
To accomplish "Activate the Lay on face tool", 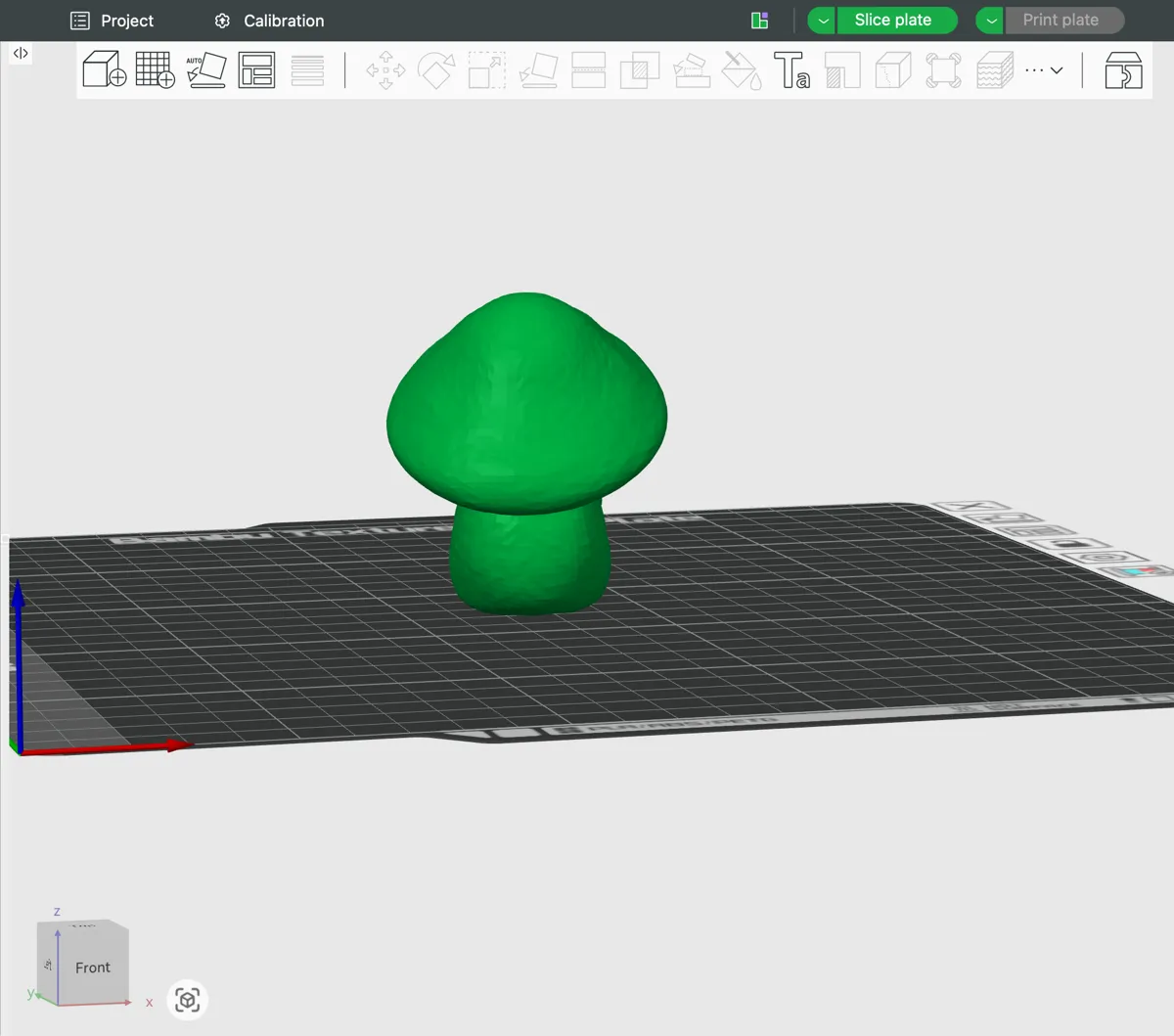I will 538,69.
